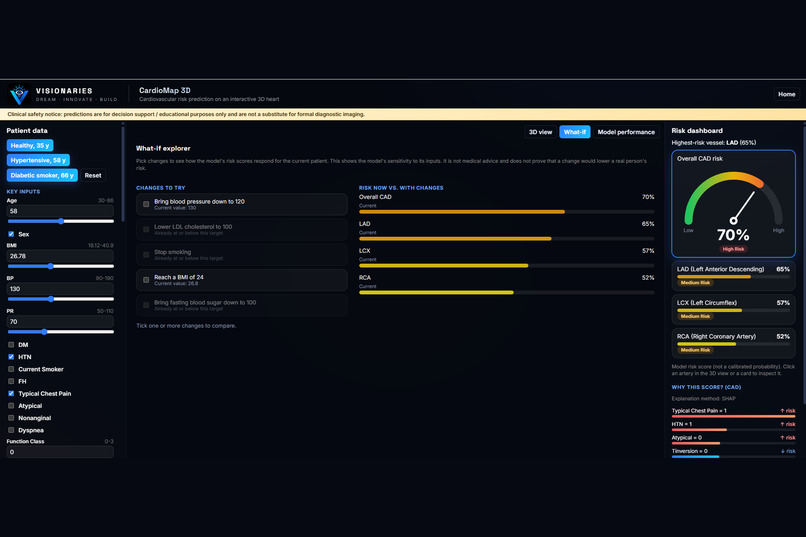
Task: Click the WHY THIS SCORE? (CAD) heading
Action: [x=706, y=387]
